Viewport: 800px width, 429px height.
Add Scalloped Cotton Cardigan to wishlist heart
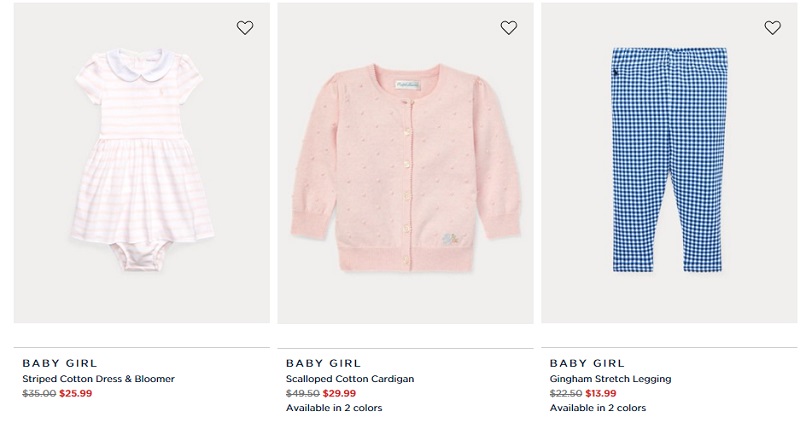click(x=509, y=28)
